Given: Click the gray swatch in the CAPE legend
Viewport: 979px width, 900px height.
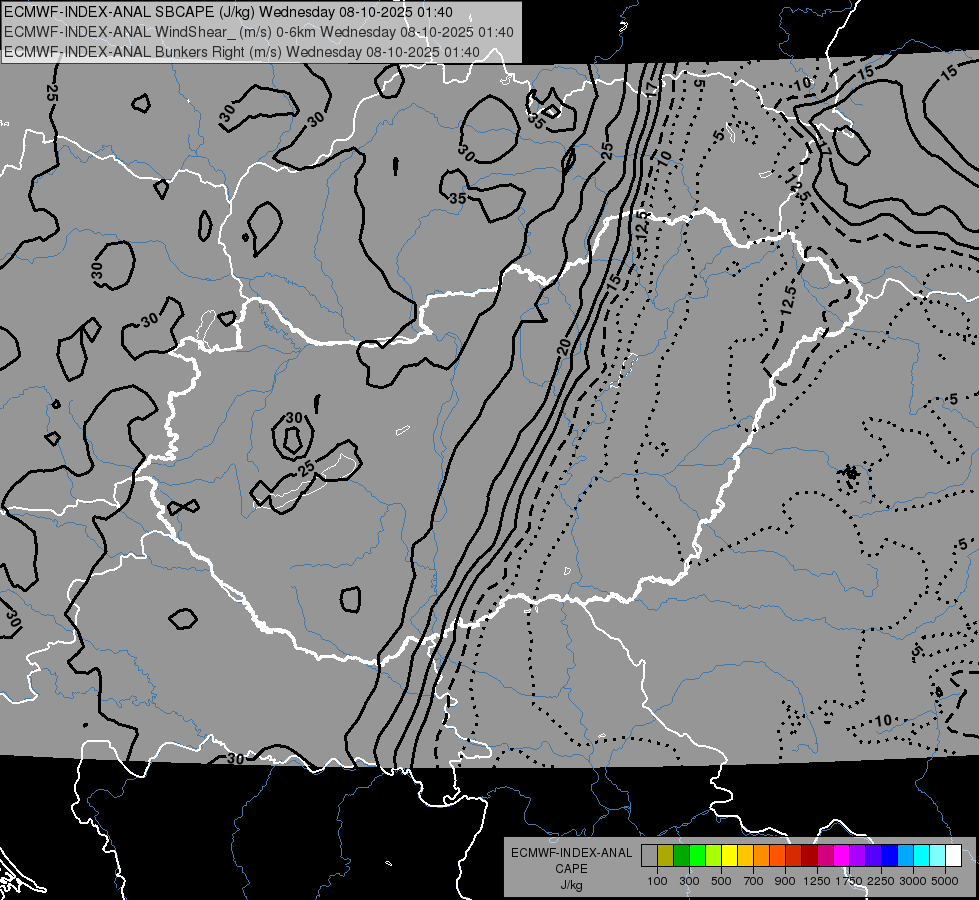Looking at the screenshot, I should (649, 856).
